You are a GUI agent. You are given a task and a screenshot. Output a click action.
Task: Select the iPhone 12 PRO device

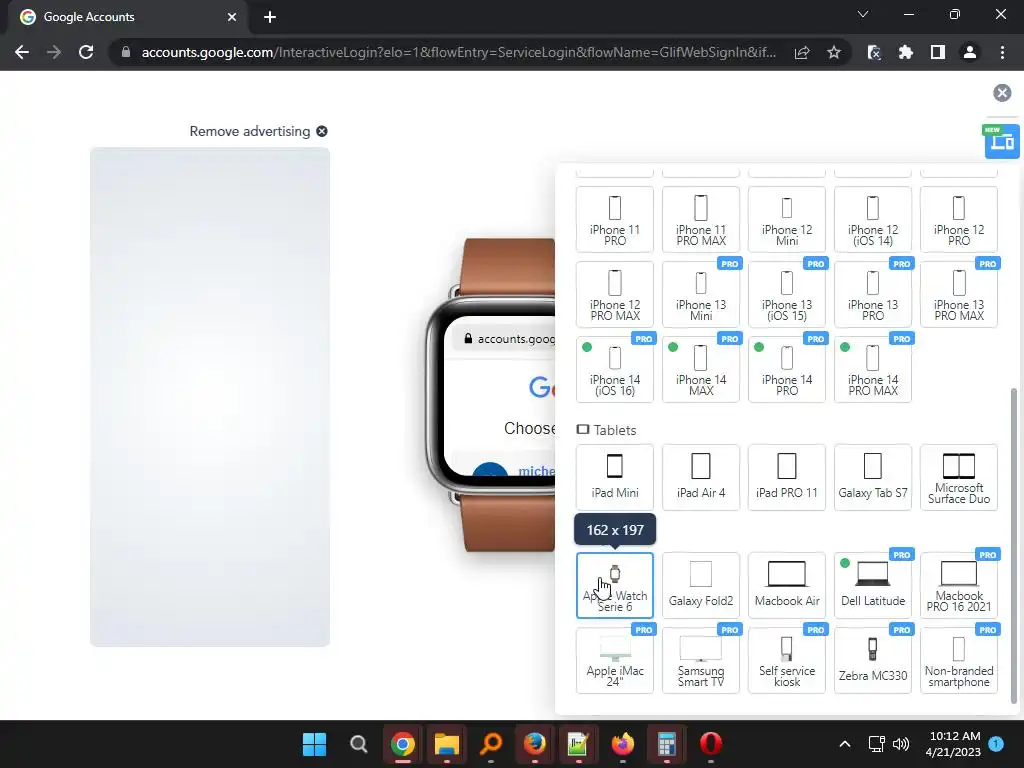click(x=959, y=219)
